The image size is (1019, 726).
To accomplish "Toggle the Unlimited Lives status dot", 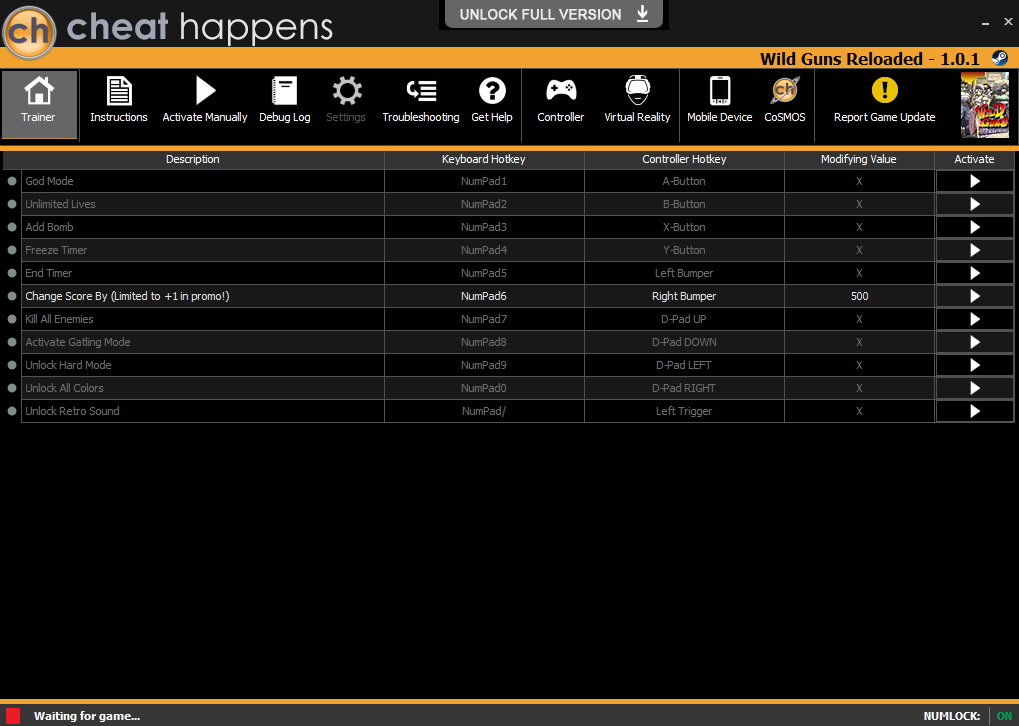I will coord(12,204).
